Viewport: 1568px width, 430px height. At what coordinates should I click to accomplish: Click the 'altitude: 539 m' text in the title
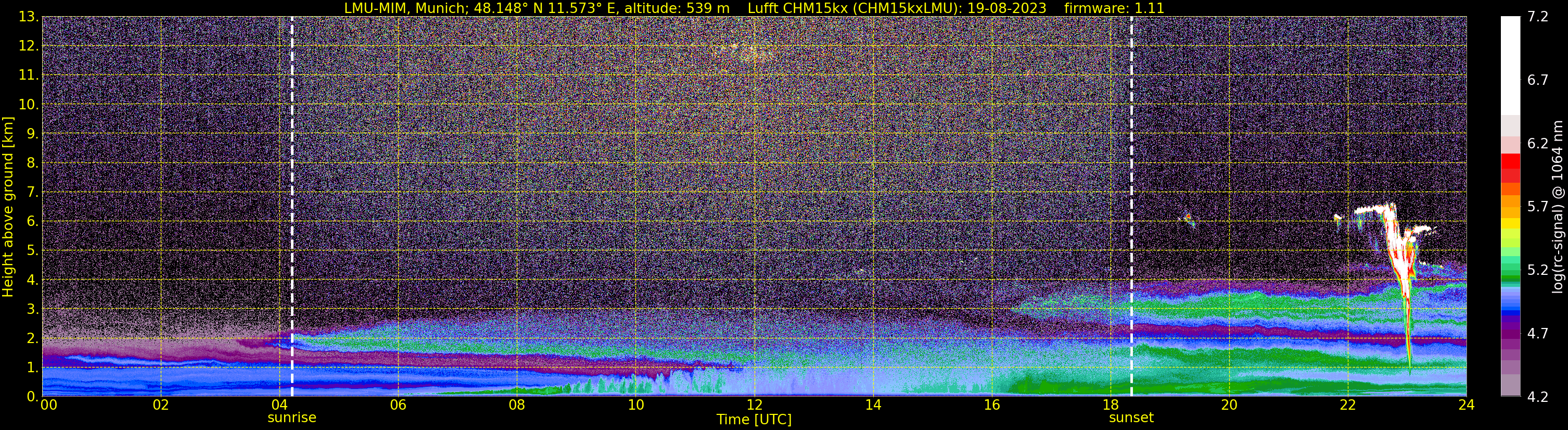point(677,8)
